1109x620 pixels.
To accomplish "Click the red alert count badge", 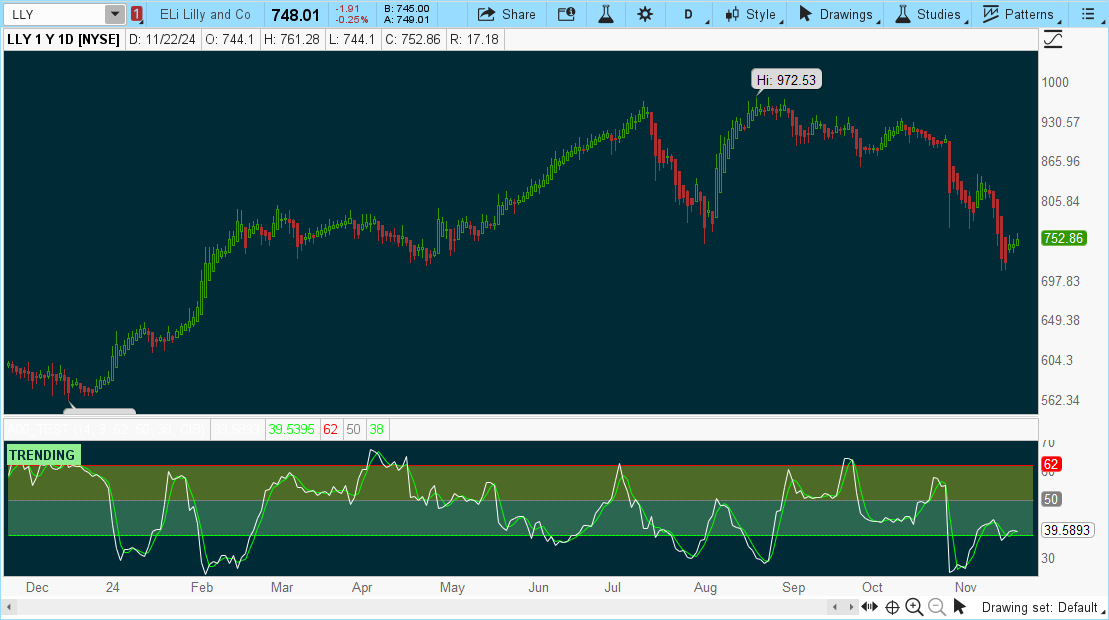I will coord(137,14).
